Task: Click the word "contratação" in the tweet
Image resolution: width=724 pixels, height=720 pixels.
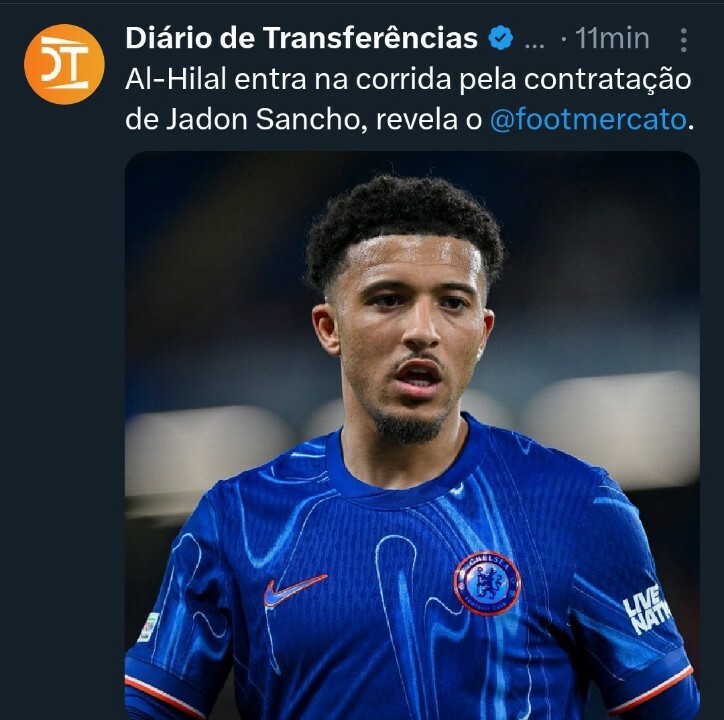Action: [x=608, y=80]
